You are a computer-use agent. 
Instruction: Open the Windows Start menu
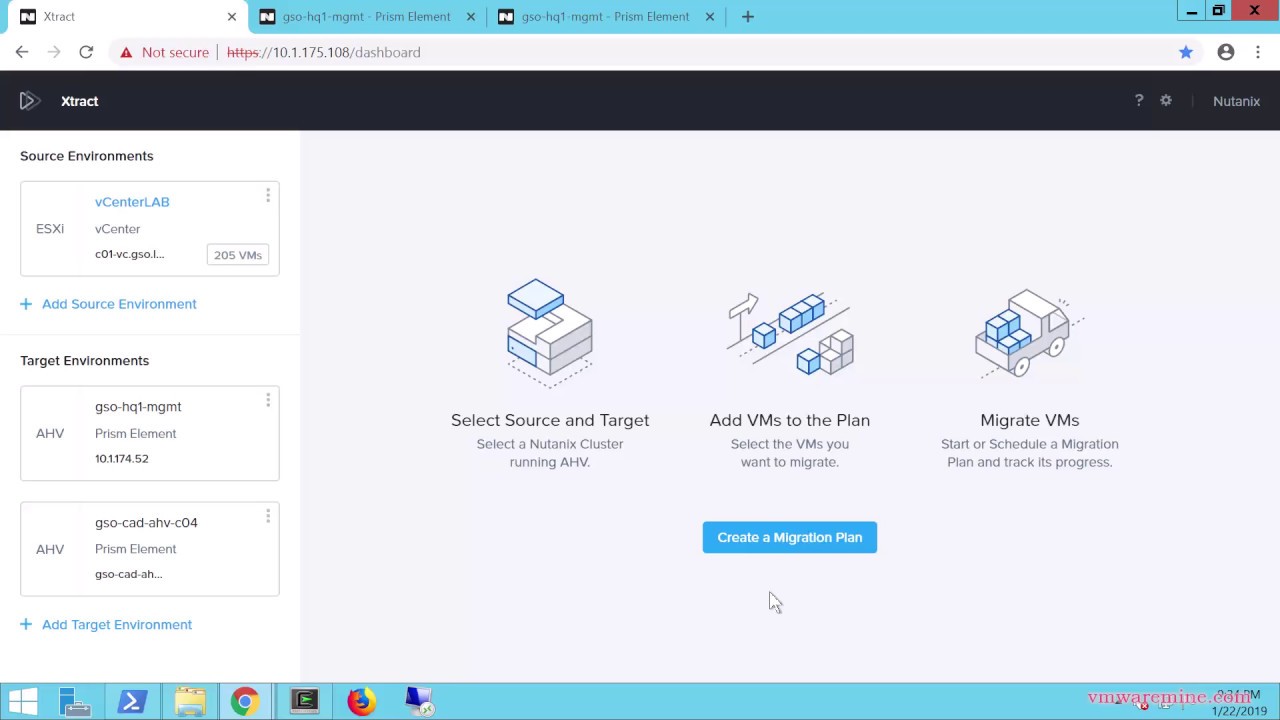click(x=23, y=701)
